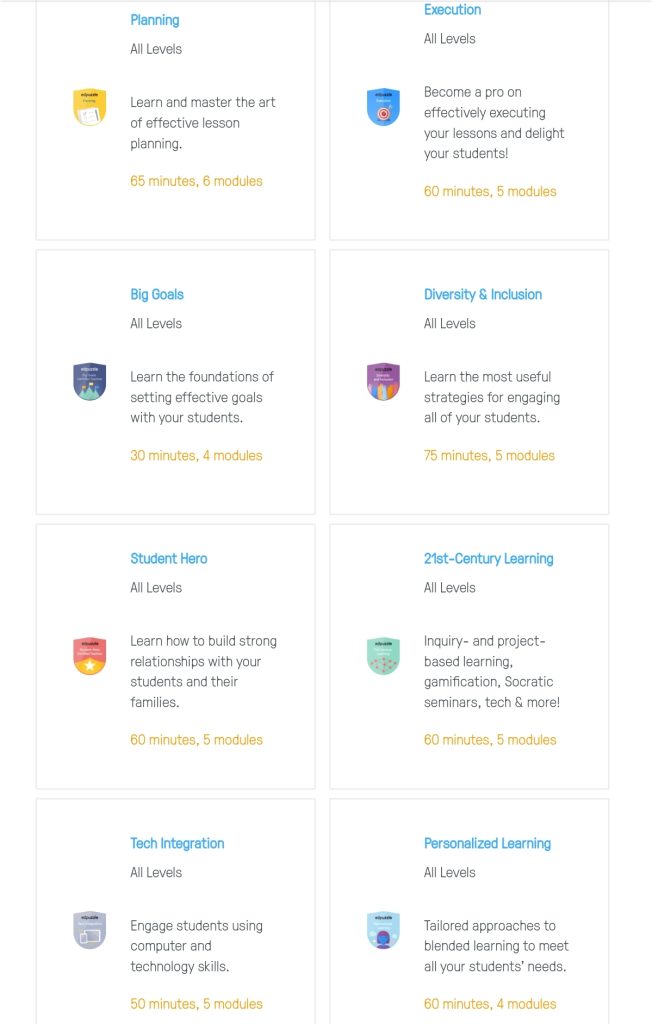This screenshot has width=652, height=1024.
Task: Click the "75 minutes, 5 modules" duration text
Action: (489, 455)
